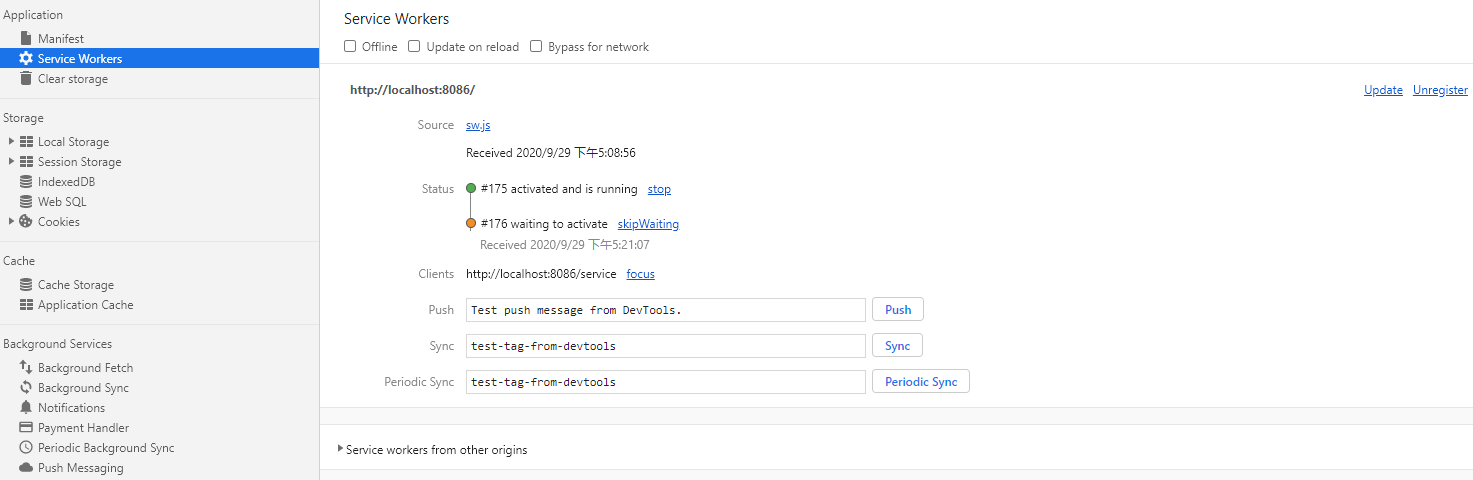Toggle the Update on reload checkbox

click(x=414, y=47)
